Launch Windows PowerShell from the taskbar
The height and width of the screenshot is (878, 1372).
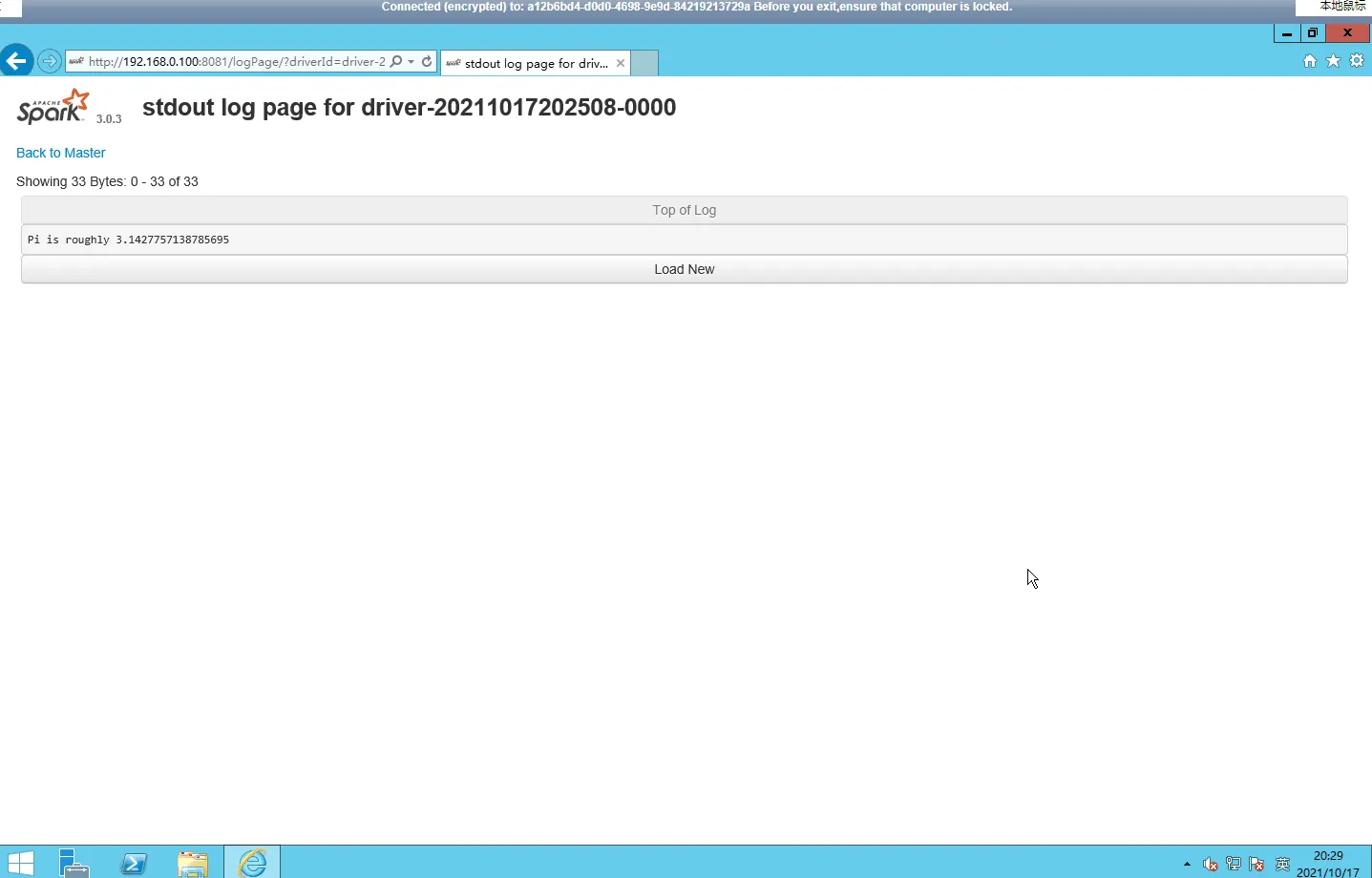[134, 864]
